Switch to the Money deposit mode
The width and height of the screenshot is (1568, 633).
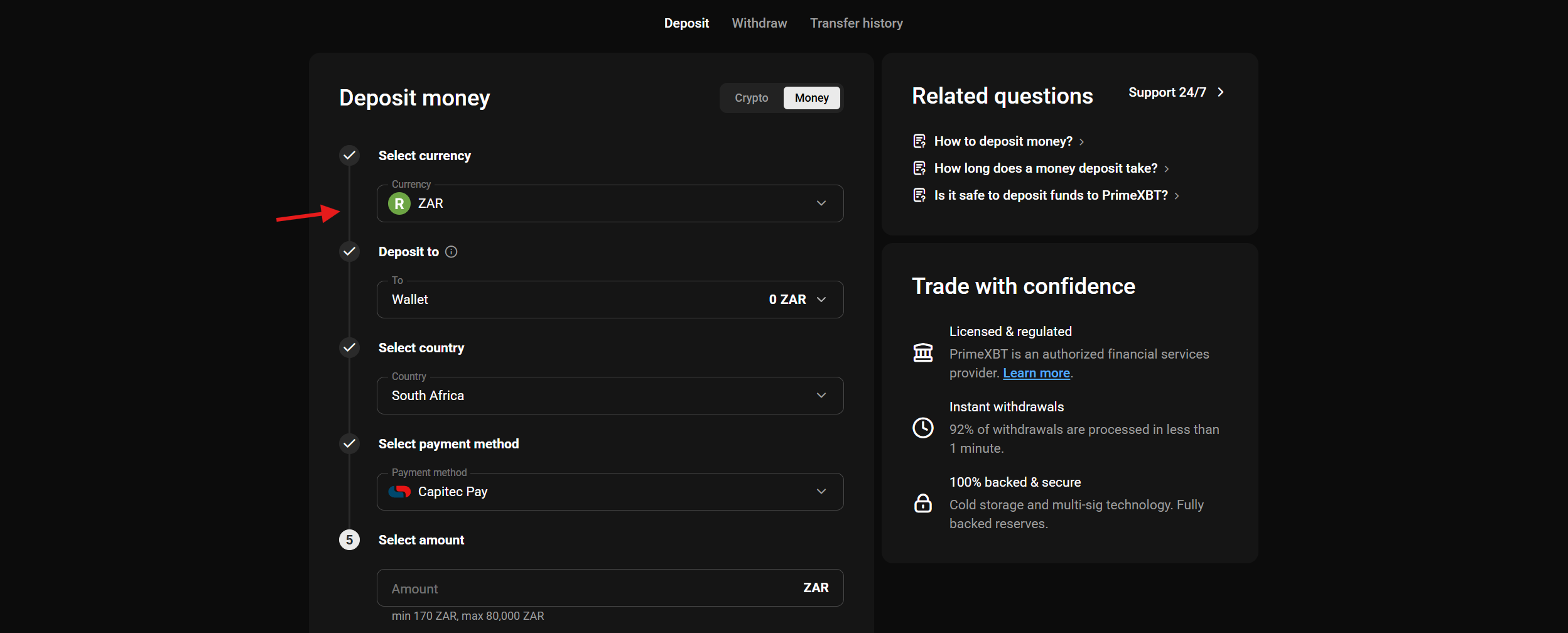(x=811, y=97)
